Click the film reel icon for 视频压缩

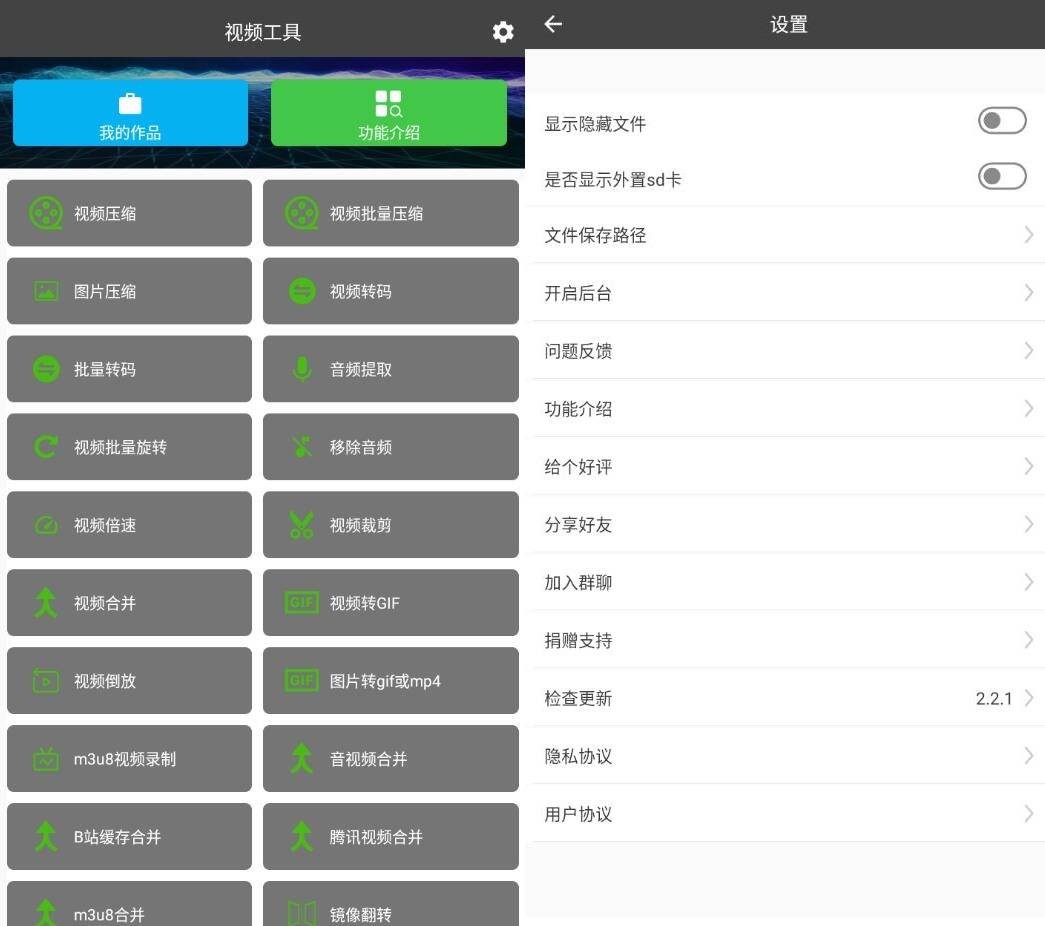click(x=46, y=213)
